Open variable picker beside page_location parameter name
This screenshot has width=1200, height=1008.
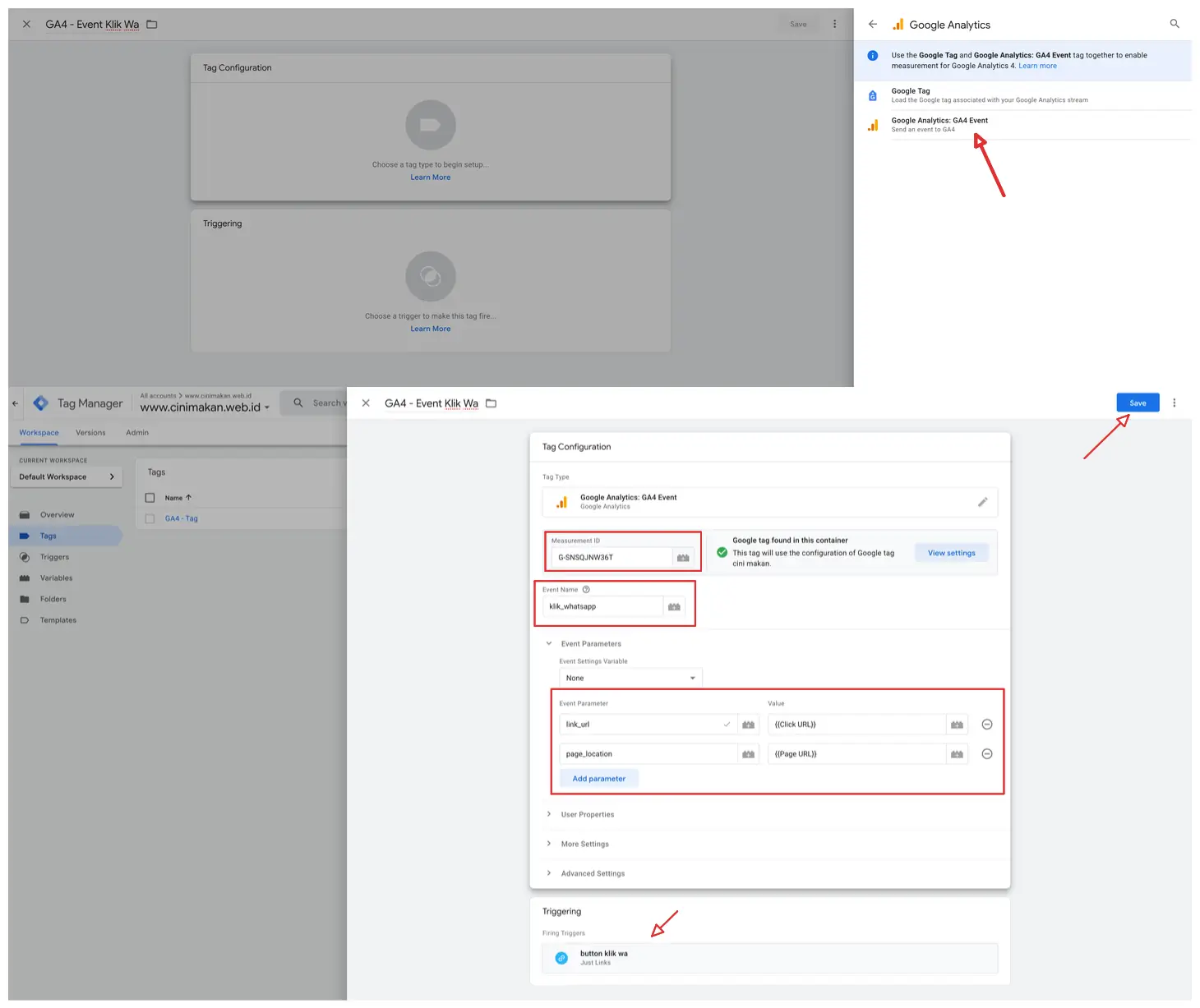[749, 754]
